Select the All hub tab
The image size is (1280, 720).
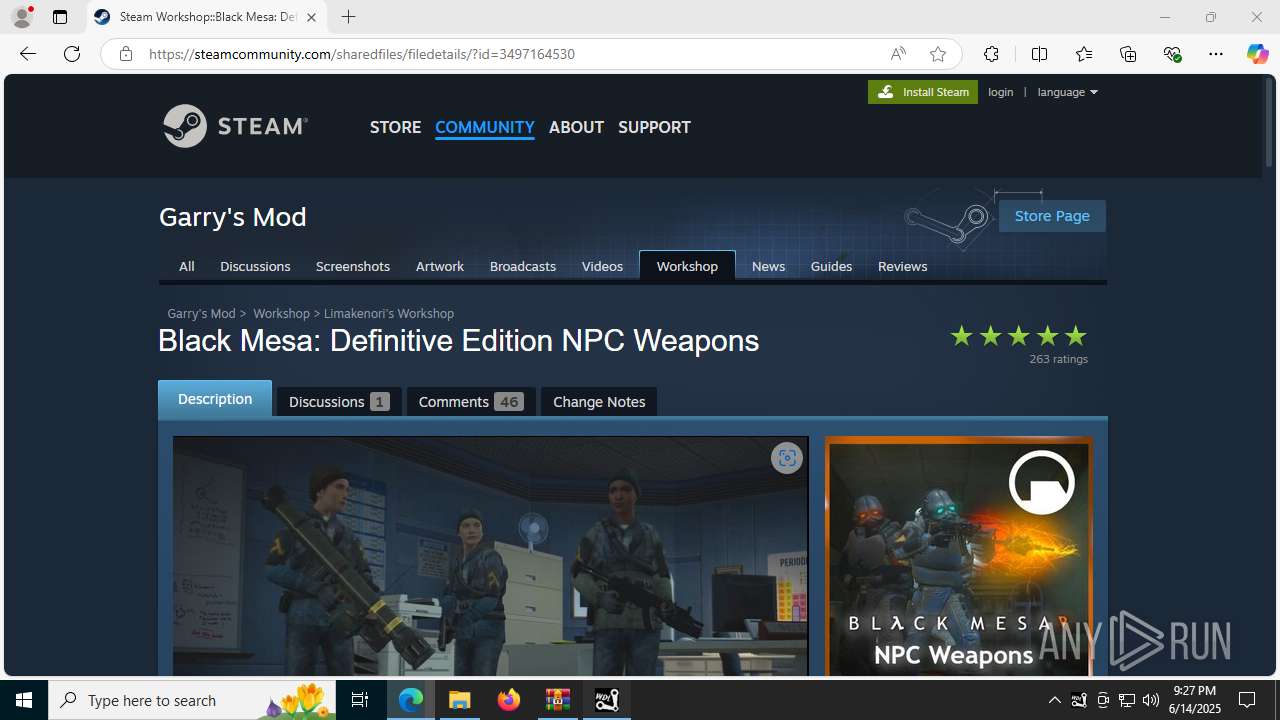(186, 266)
